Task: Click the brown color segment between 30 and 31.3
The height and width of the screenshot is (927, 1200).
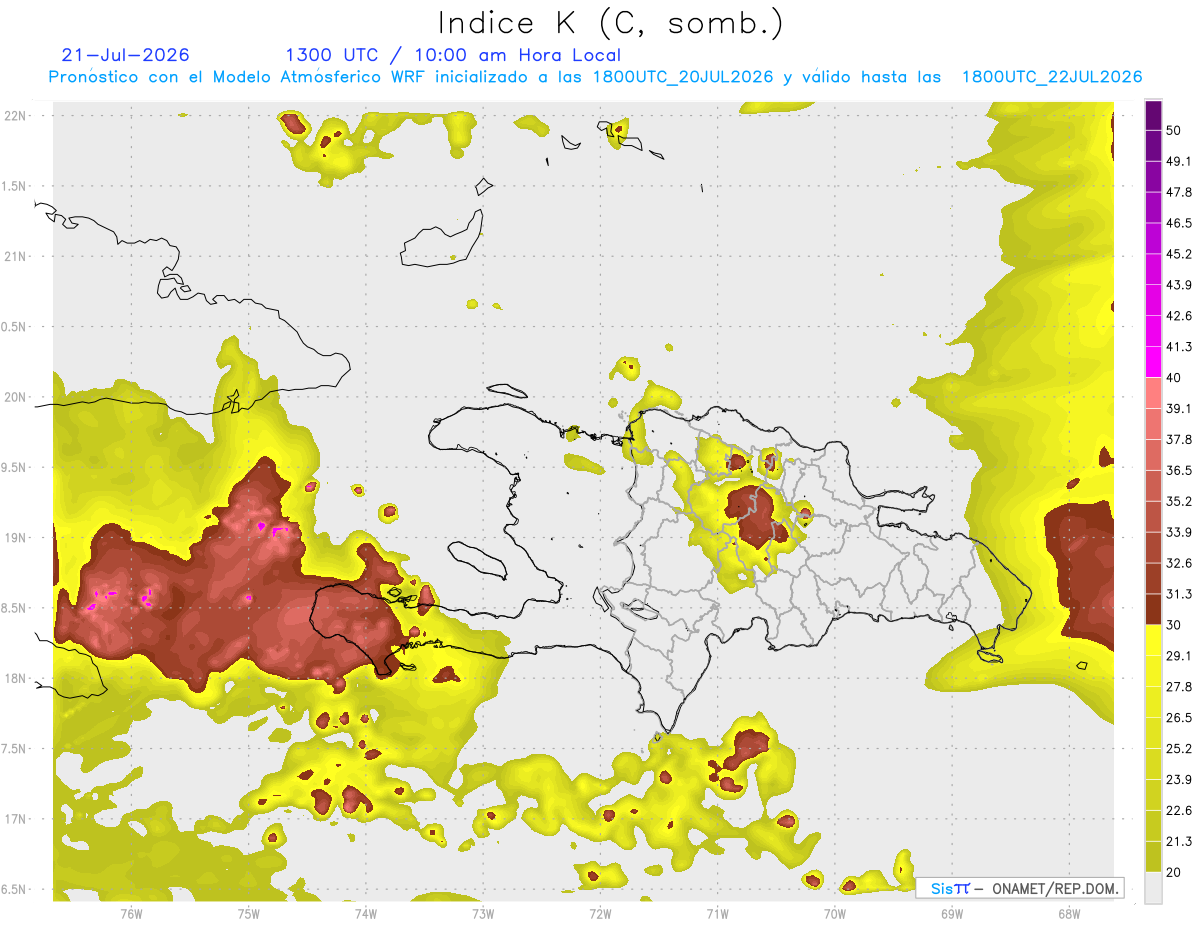Action: click(1153, 609)
